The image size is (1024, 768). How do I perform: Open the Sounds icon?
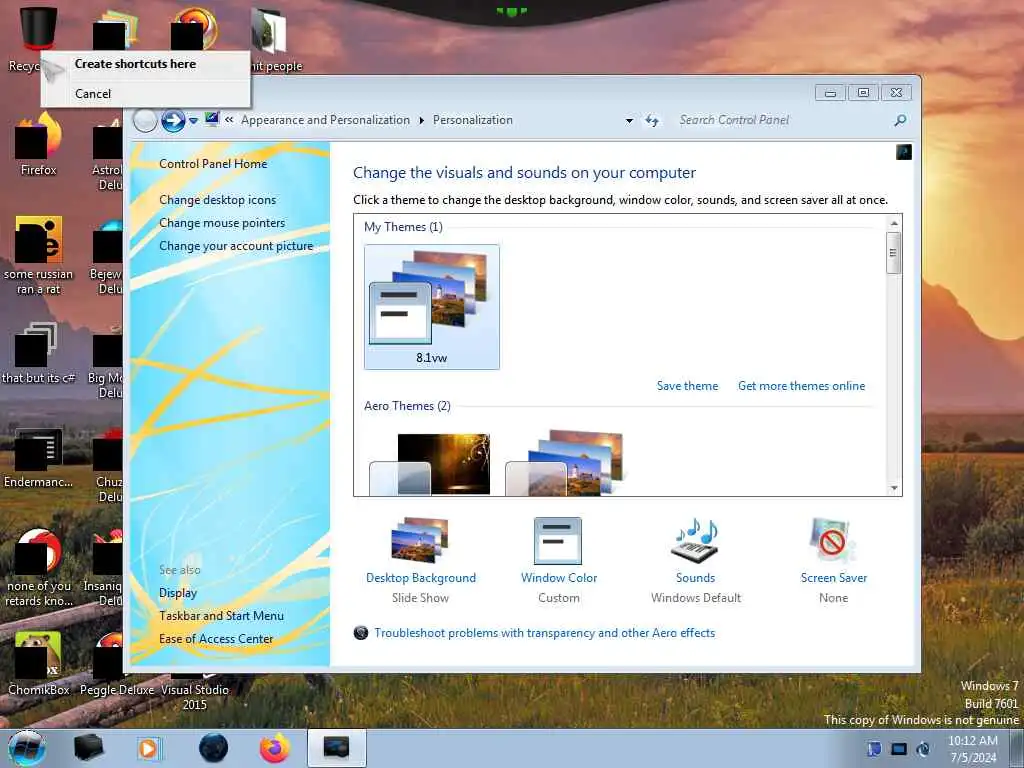[695, 541]
